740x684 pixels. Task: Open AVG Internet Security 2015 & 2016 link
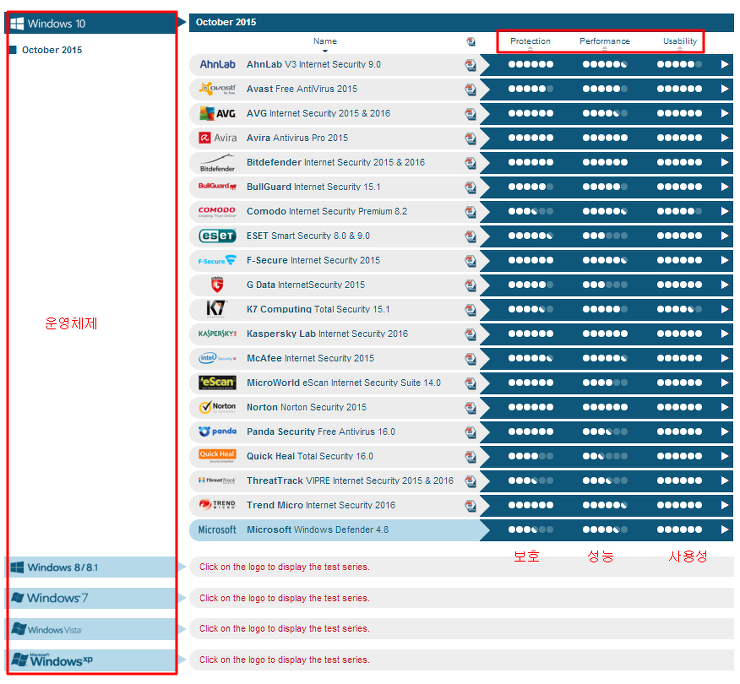(318, 113)
